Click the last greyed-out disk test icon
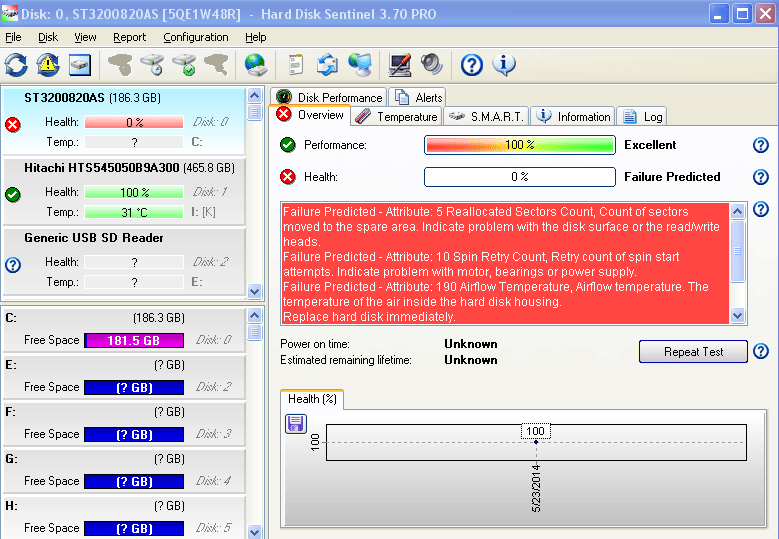Viewport: 779px width, 539px height. click(216, 65)
